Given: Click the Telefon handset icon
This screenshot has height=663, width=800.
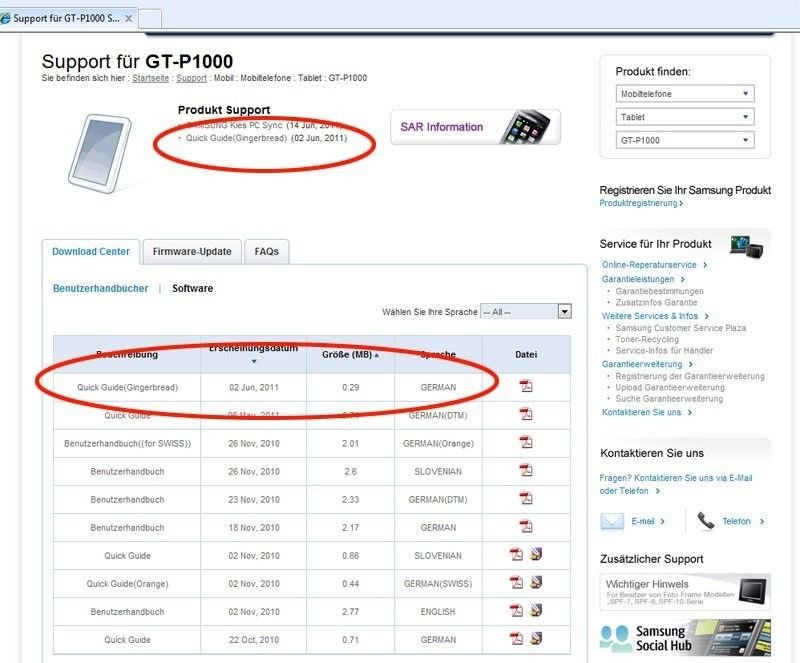Looking at the screenshot, I should [x=706, y=521].
